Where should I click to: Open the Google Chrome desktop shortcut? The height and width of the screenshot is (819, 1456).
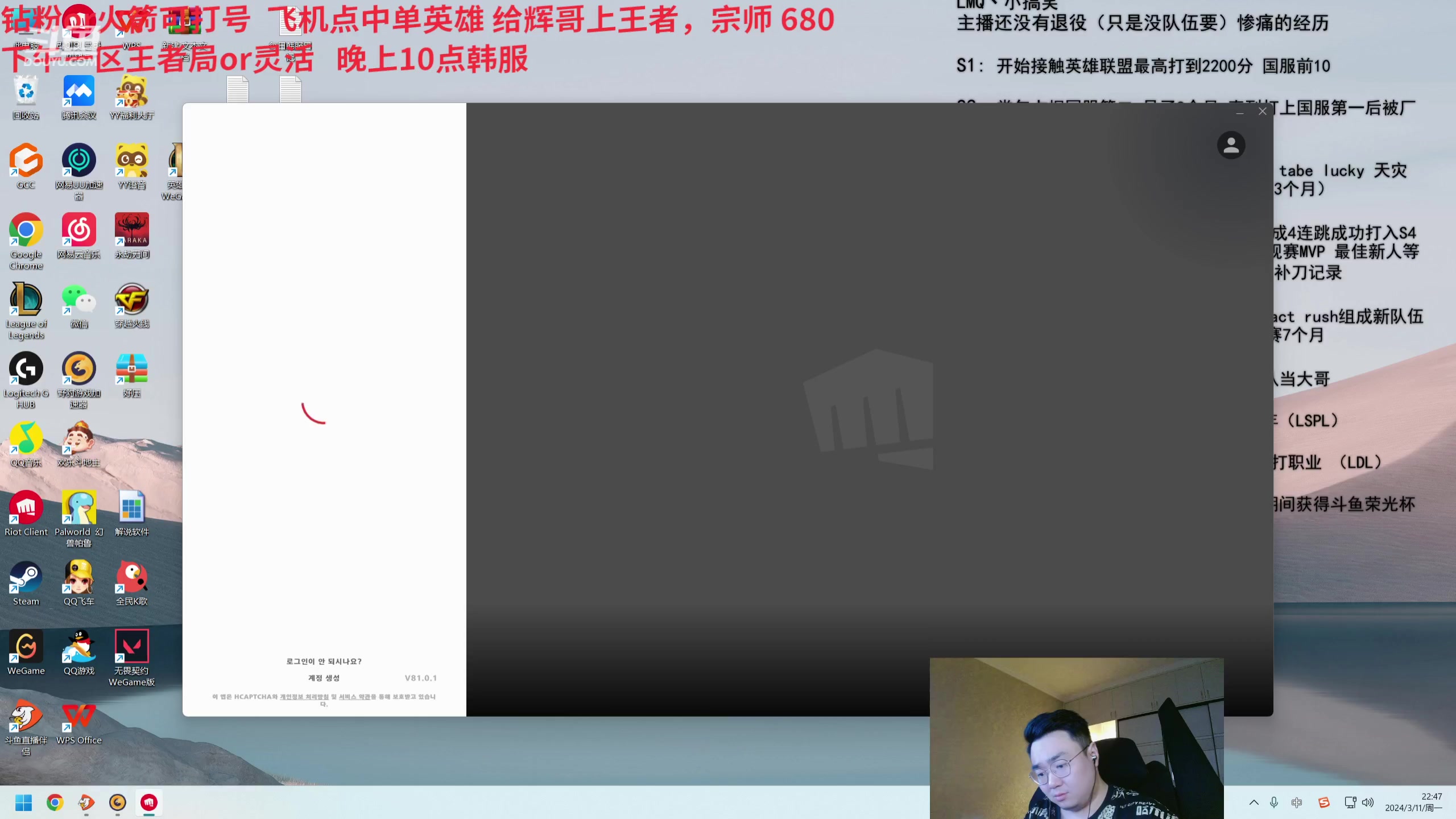[26, 241]
